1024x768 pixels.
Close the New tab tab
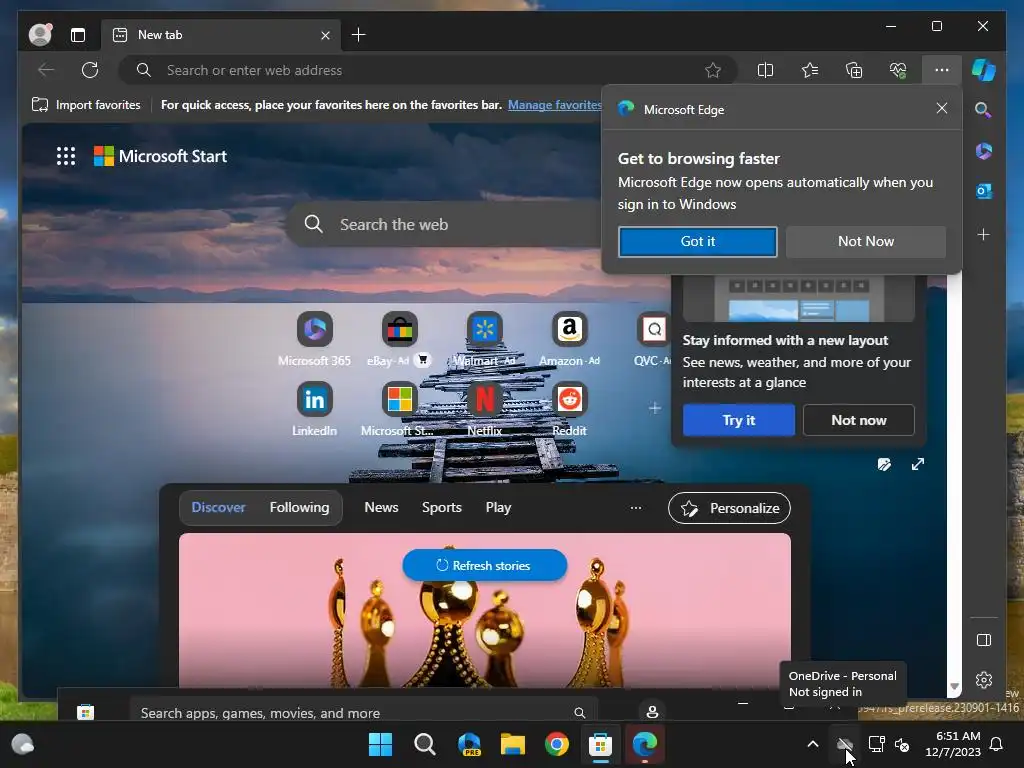325,35
